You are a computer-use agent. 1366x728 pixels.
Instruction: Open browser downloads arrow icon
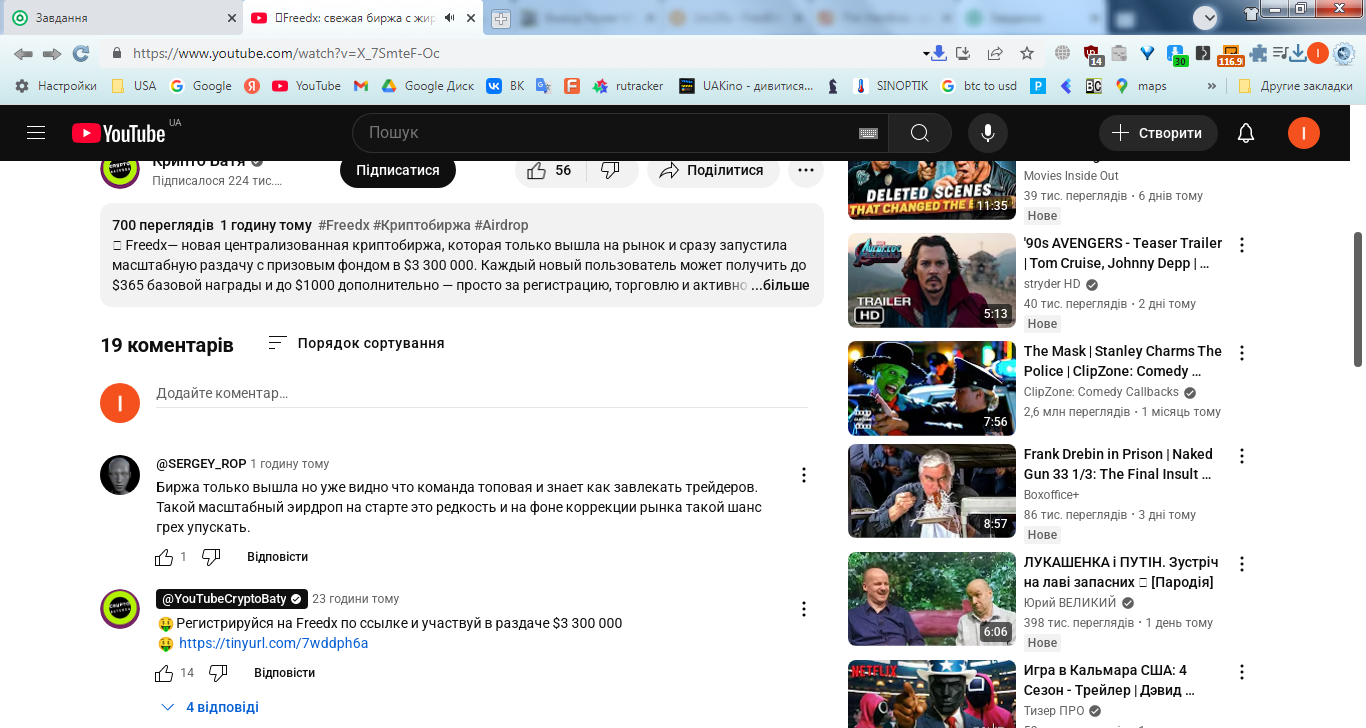(1298, 53)
